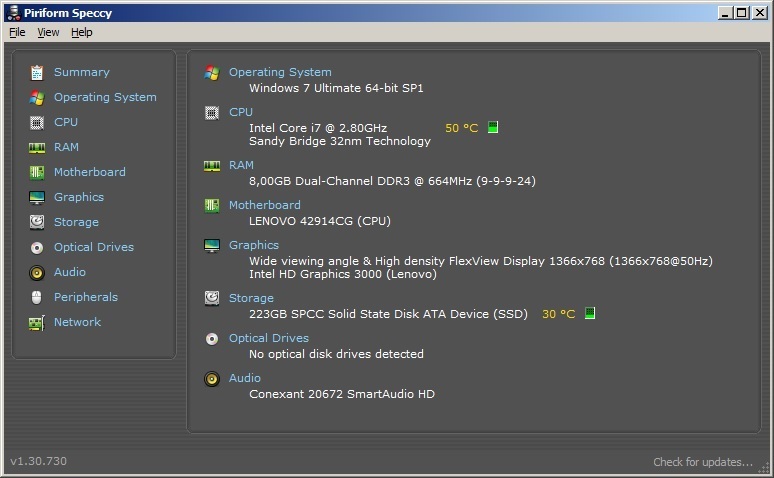Click disc icon beside Optical Drives heading

point(212,339)
